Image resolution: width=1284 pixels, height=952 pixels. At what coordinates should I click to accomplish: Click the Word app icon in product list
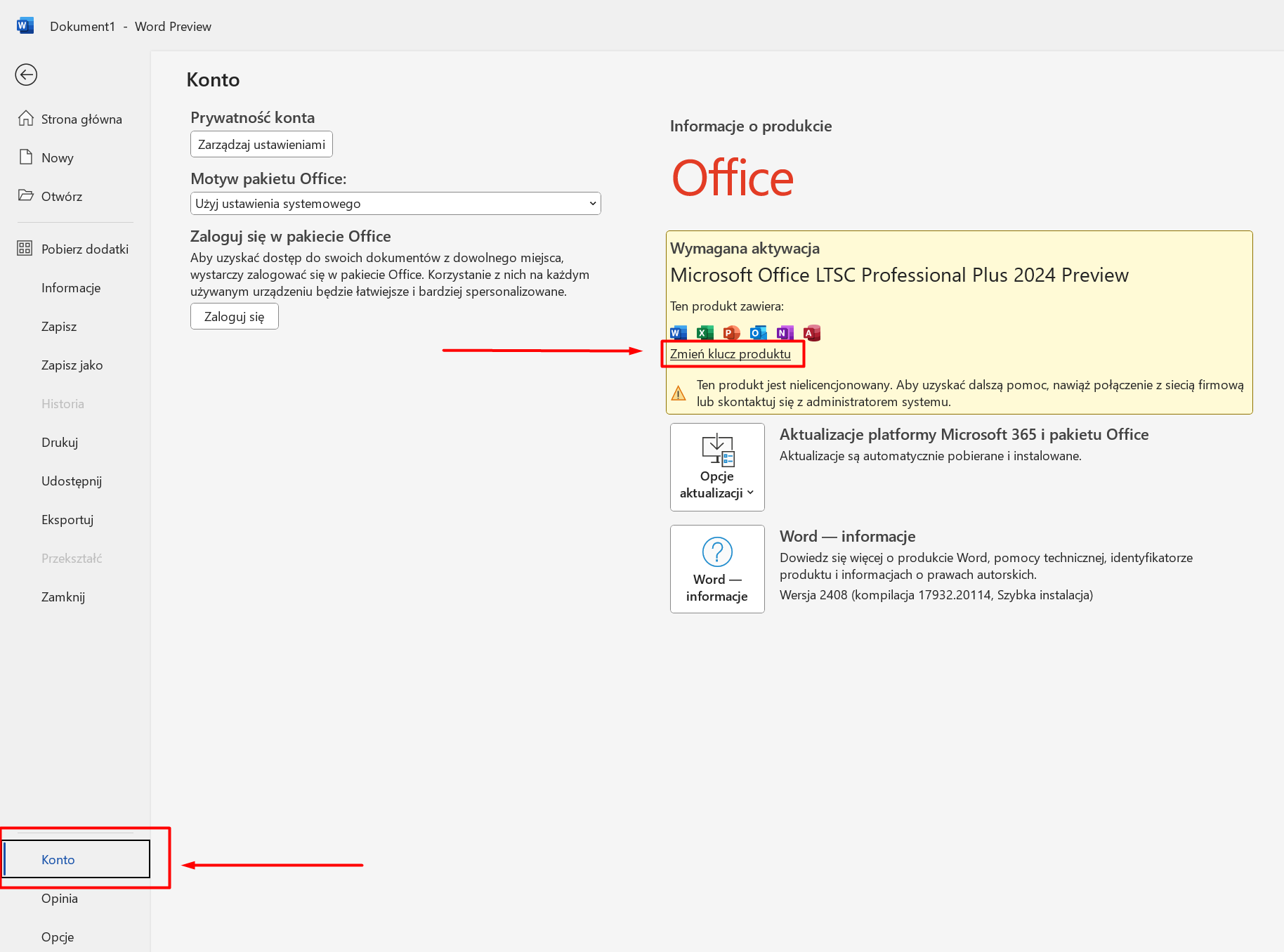click(679, 333)
